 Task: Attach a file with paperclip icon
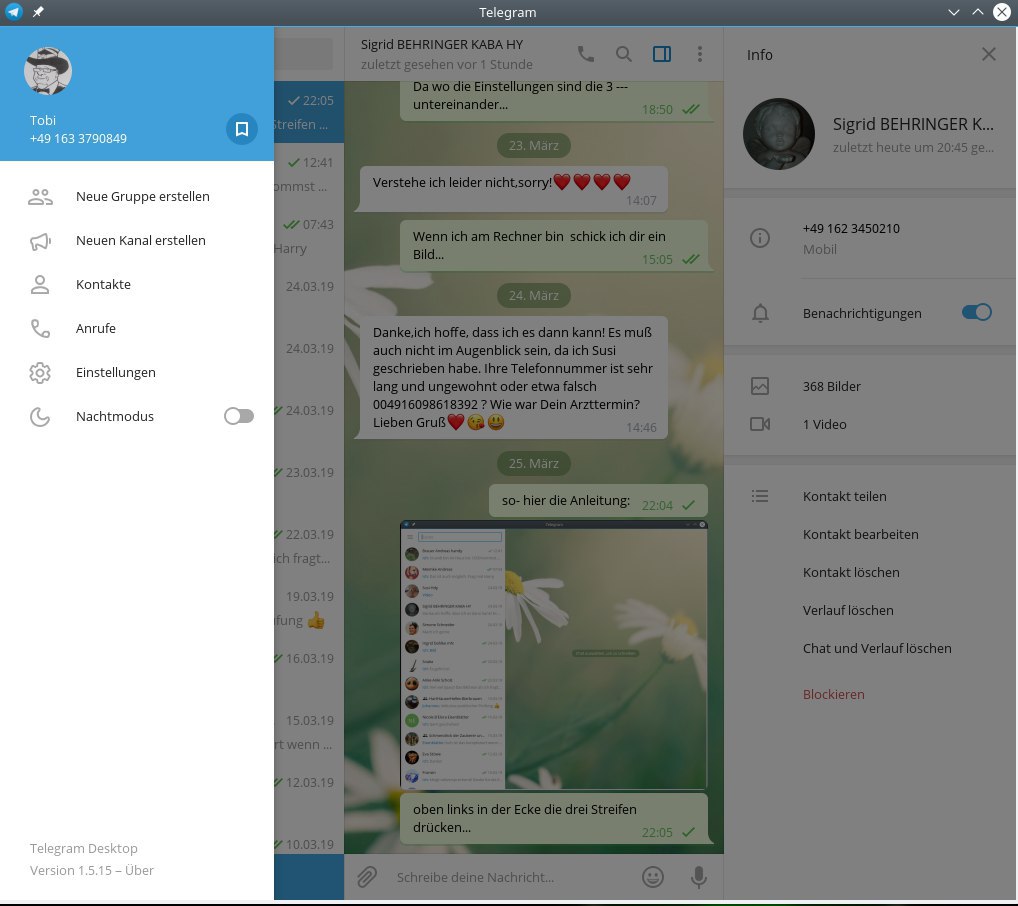coord(367,877)
